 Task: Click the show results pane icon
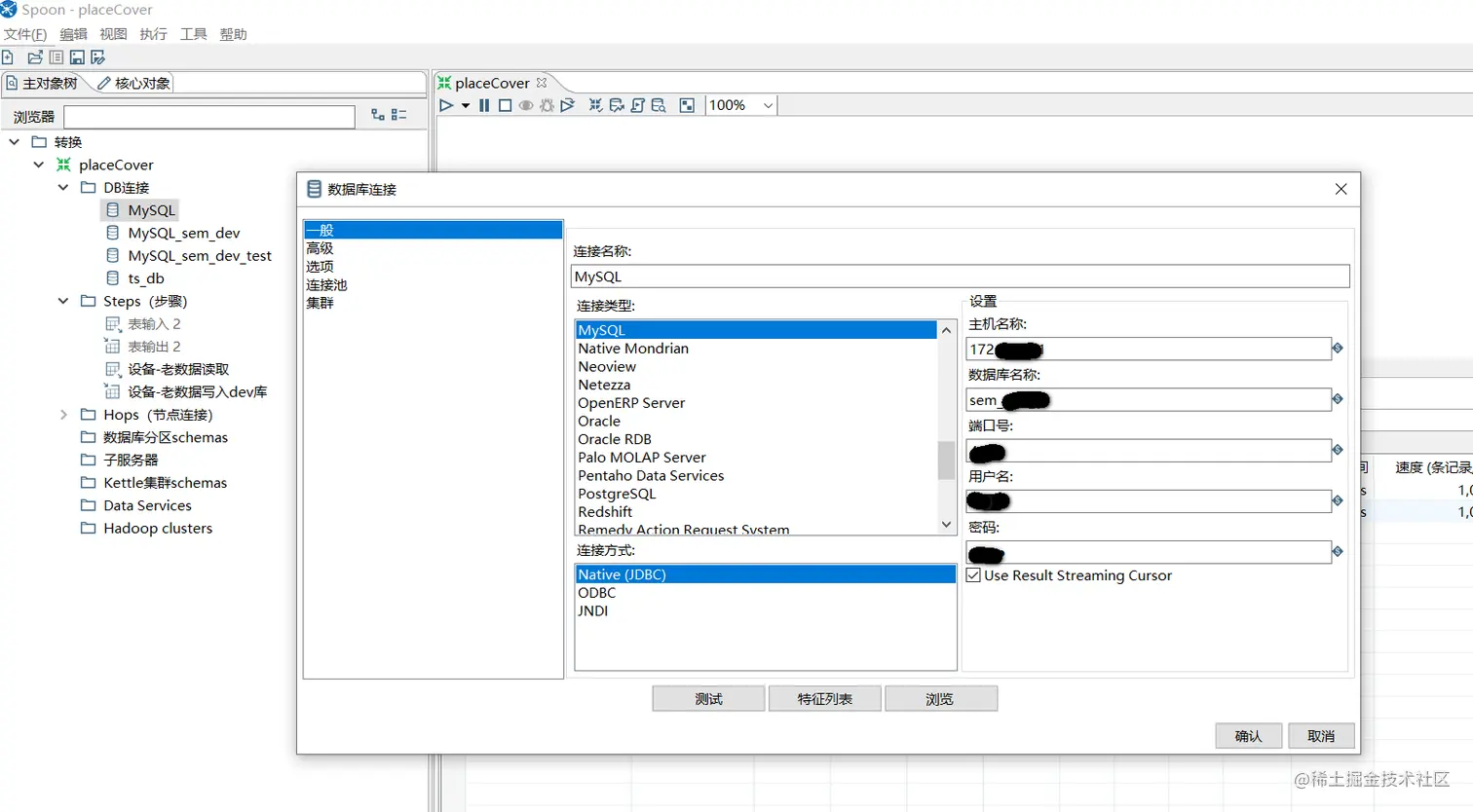687,105
